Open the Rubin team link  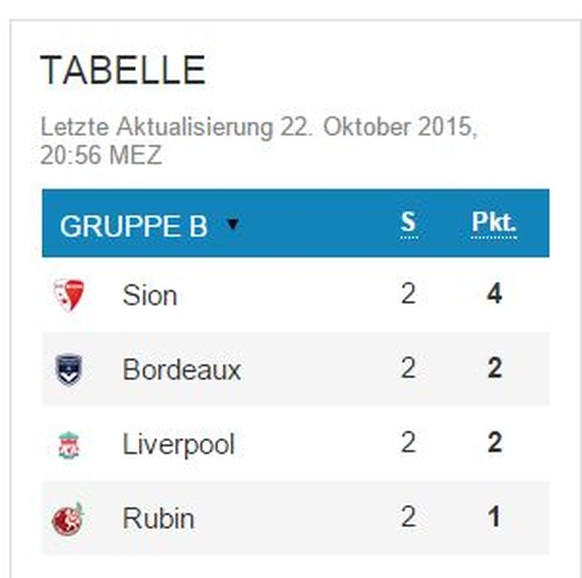(158, 519)
